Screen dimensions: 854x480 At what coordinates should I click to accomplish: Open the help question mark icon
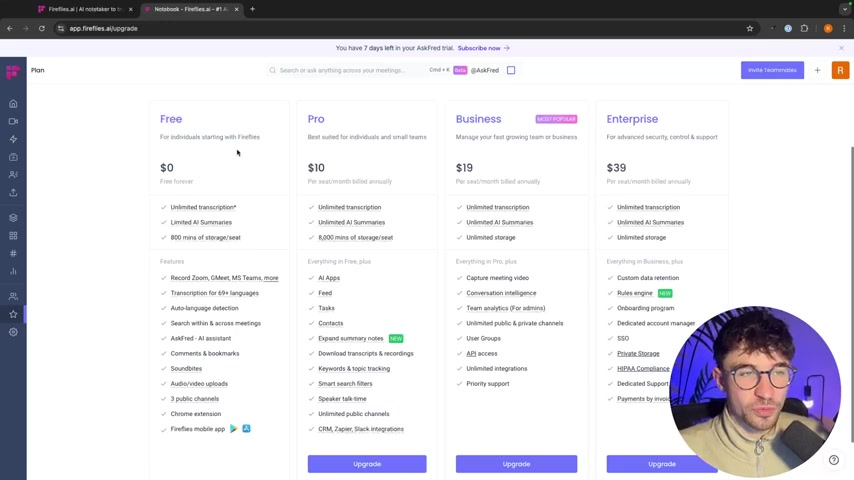click(x=833, y=460)
